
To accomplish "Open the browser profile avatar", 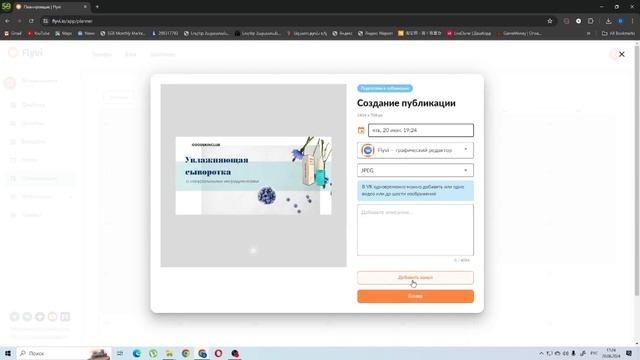I will tap(620, 21).
